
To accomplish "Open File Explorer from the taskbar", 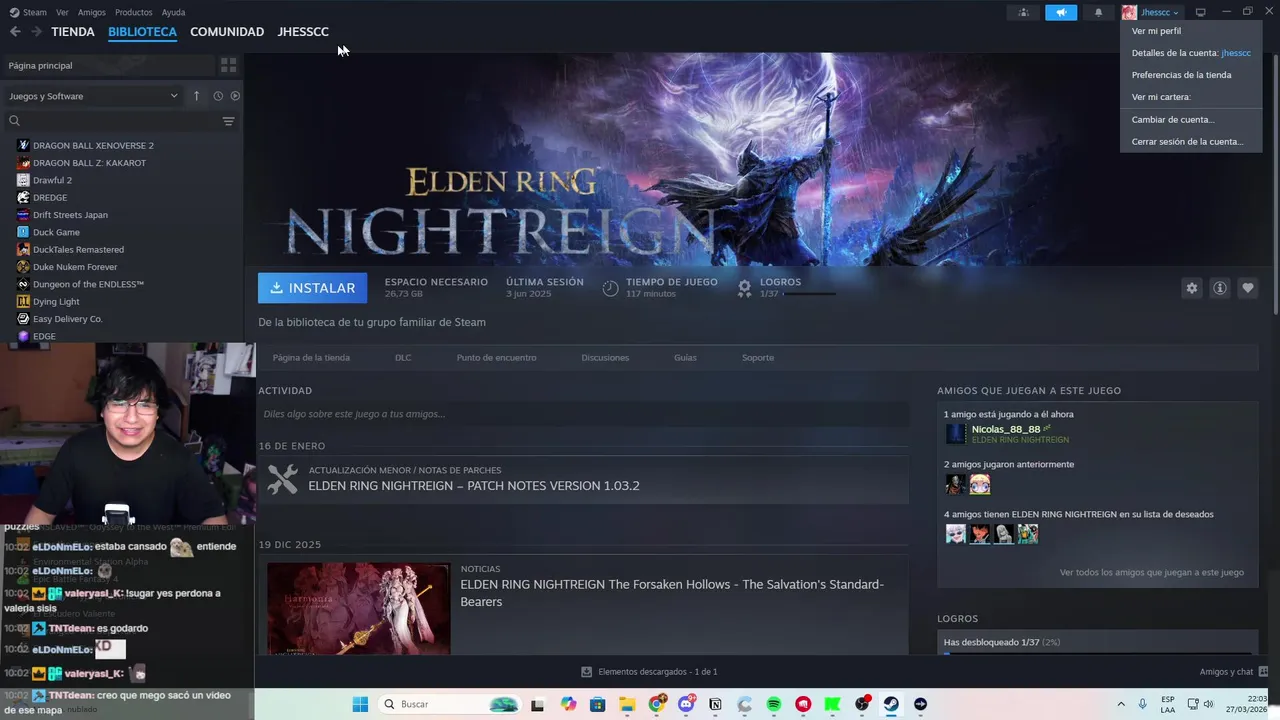I will pos(627,704).
